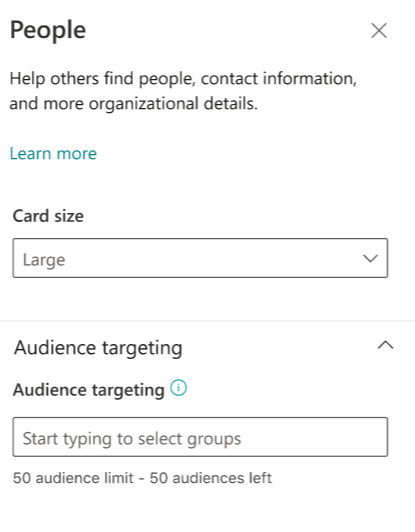Focus the Start typing to select groups field
This screenshot has height=532, width=415.
pyautogui.click(x=200, y=437)
